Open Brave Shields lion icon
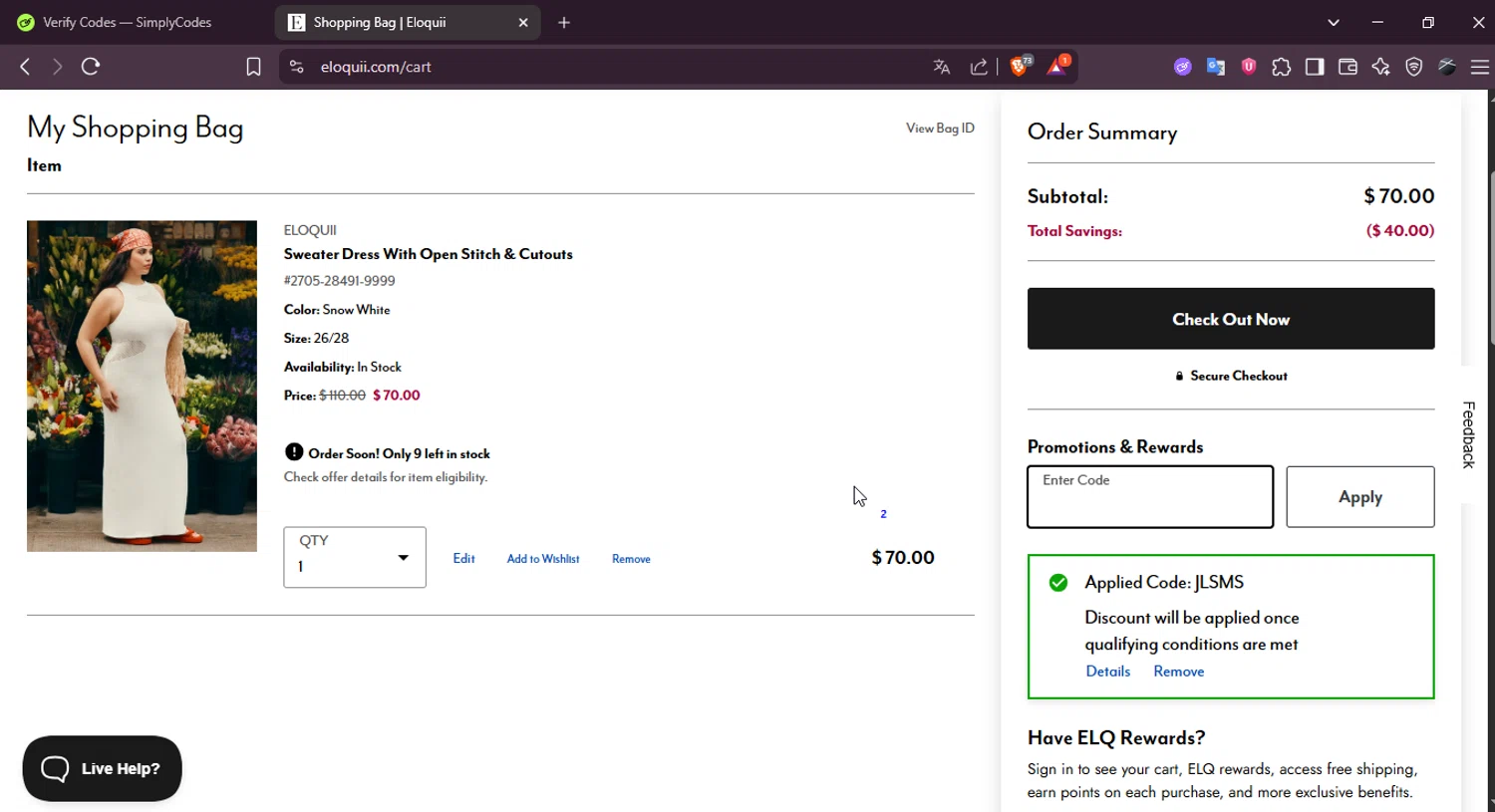Screen dimensions: 1495x812 [x=1021, y=66]
